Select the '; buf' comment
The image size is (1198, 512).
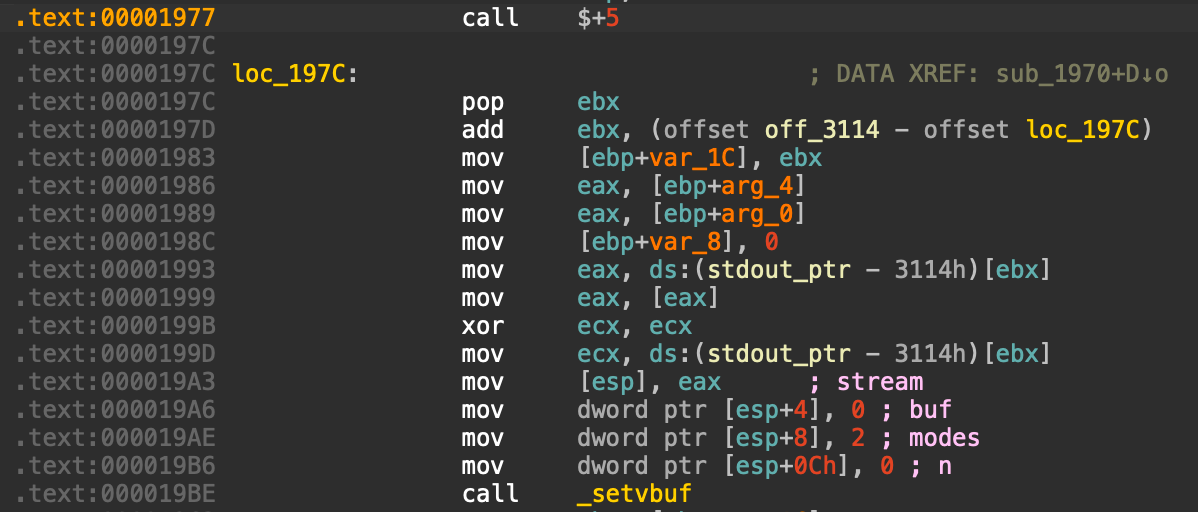(x=916, y=410)
